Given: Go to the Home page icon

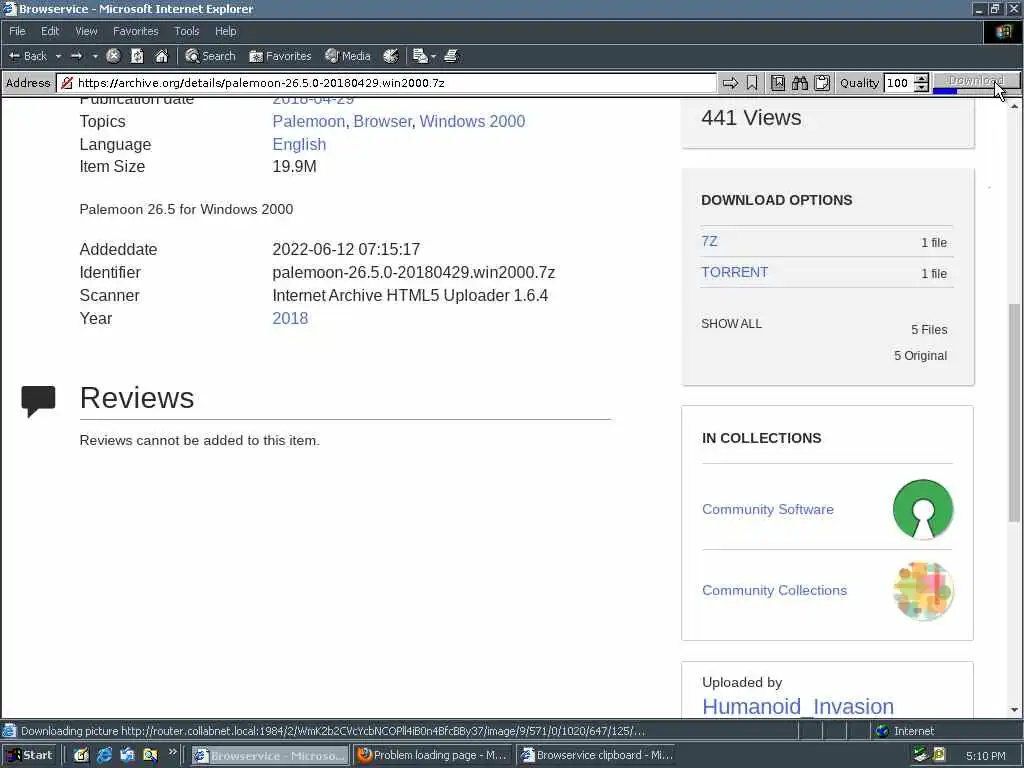Looking at the screenshot, I should click(161, 56).
